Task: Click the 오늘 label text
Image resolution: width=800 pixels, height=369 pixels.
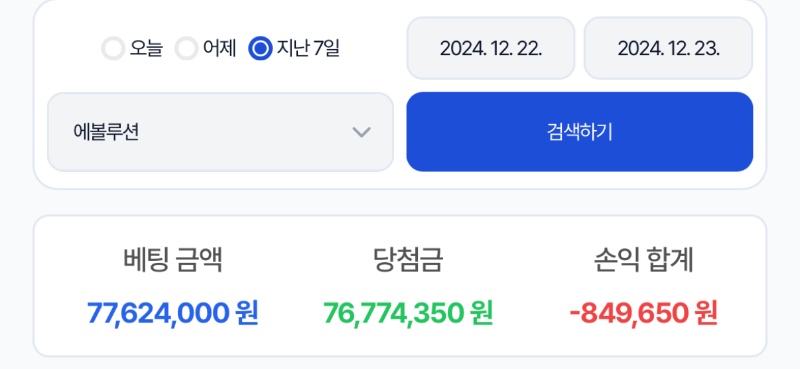Action: click(x=146, y=48)
